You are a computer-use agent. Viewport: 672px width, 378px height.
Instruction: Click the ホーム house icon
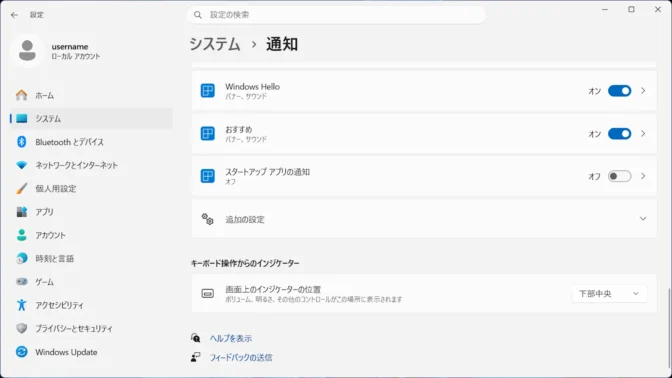coord(21,95)
